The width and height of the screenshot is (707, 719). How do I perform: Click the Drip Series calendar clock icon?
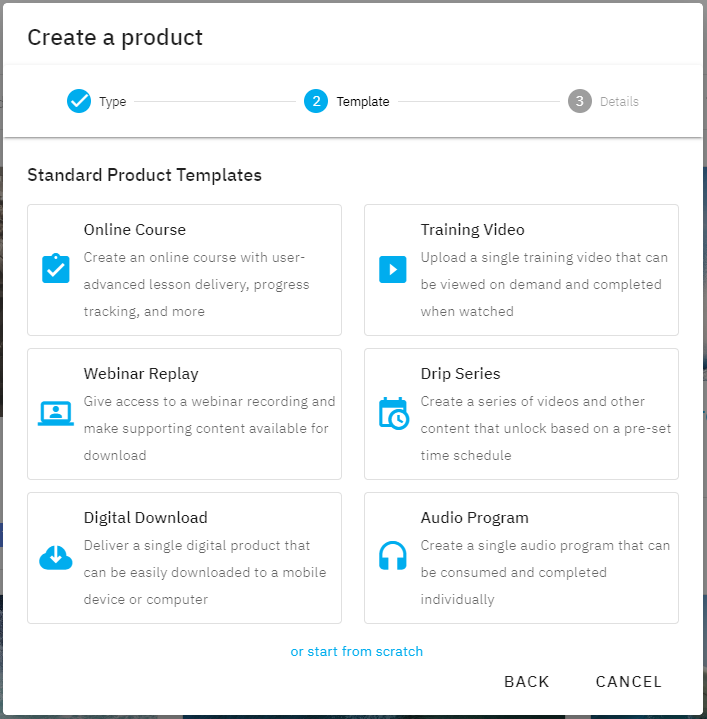(x=394, y=413)
